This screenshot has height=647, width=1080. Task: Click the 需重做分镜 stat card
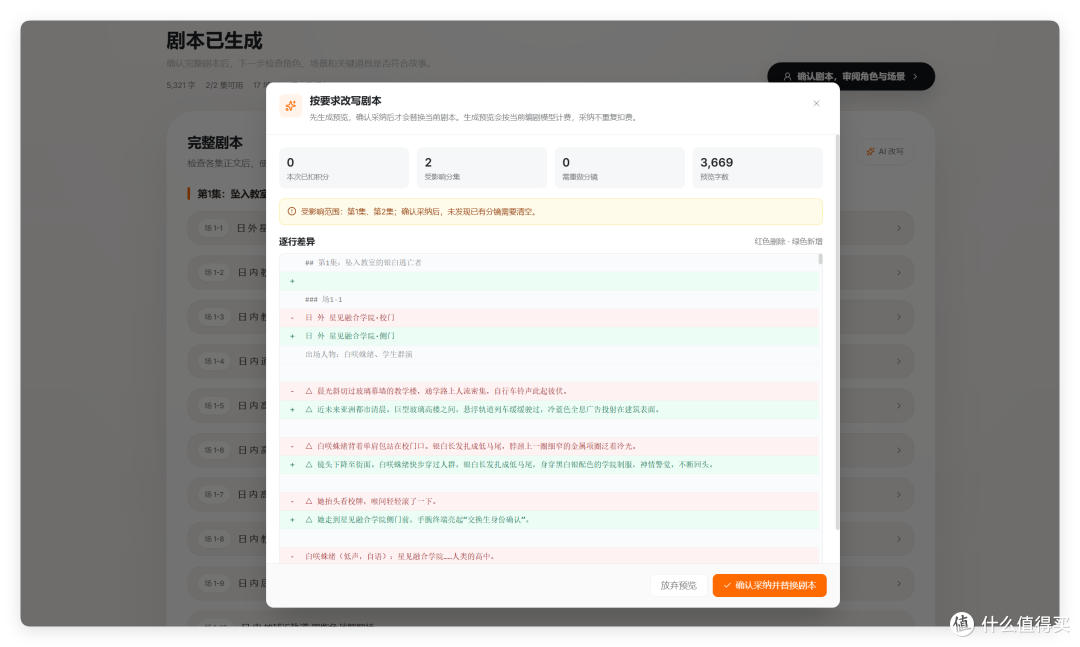(619, 167)
